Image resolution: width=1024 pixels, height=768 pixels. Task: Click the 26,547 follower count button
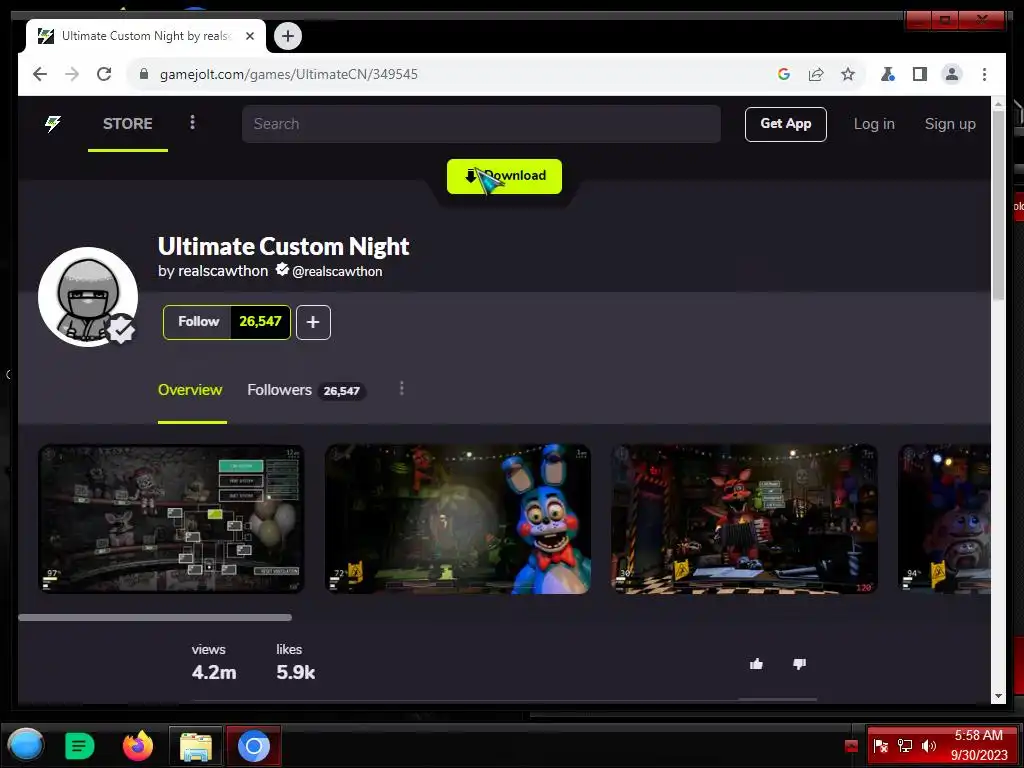coord(260,322)
